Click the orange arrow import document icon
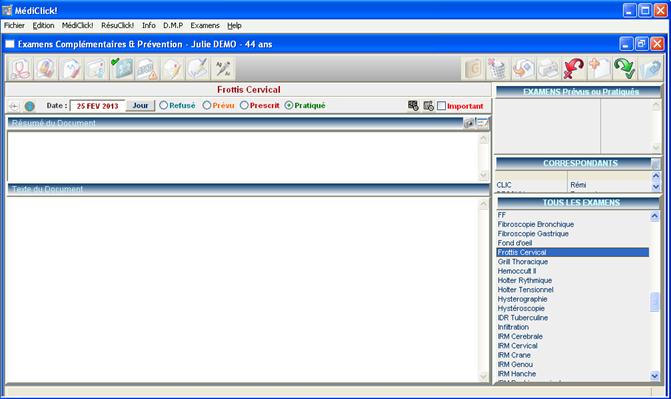The image size is (671, 399). (x=523, y=68)
